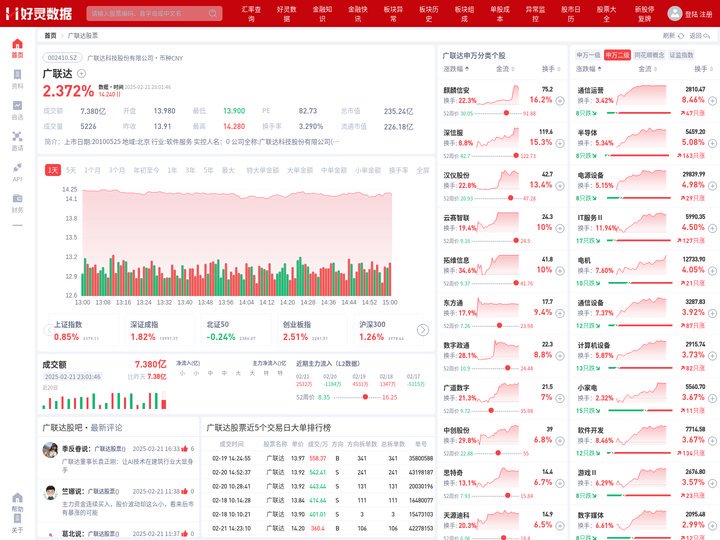Click the 全屏 fullscreen button on chart
Screen dimensions: 720x540
422,170
